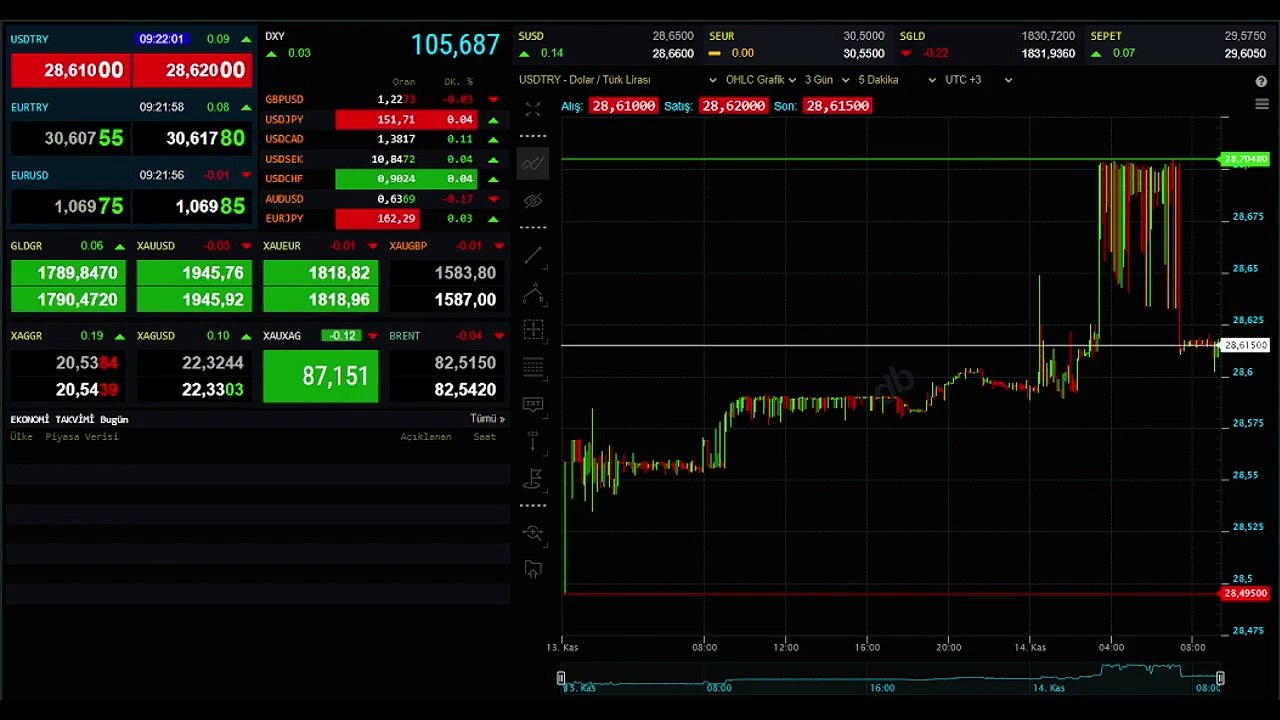
Task: Open the USDTRY symbol dropdown
Action: [x=618, y=80]
